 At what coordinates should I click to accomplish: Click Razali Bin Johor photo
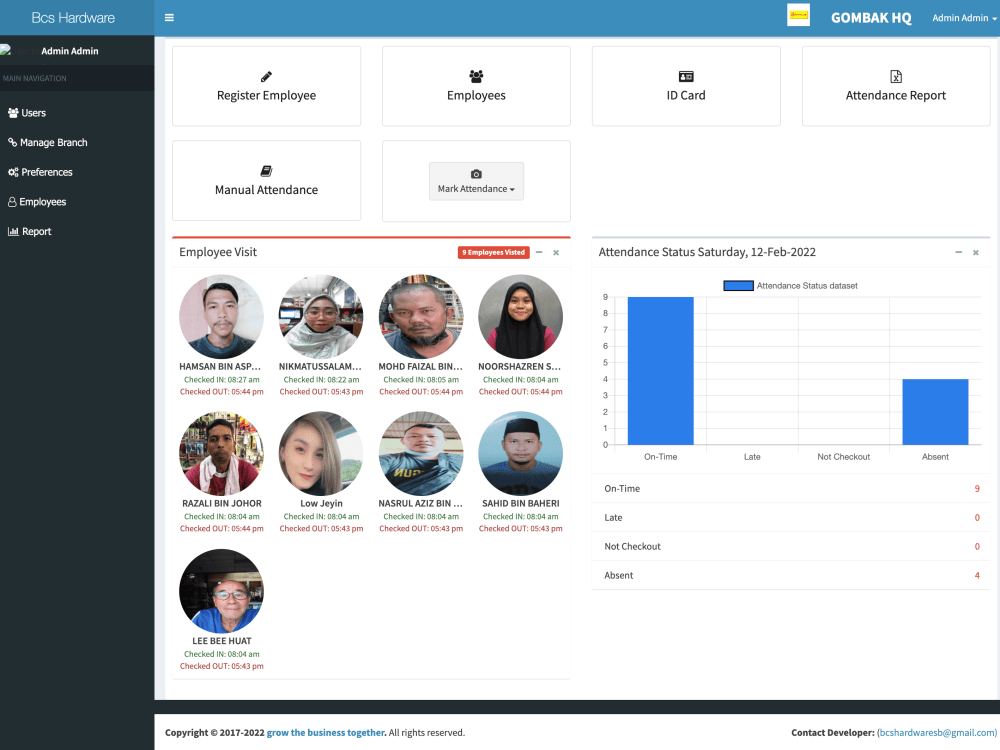tap(221, 453)
